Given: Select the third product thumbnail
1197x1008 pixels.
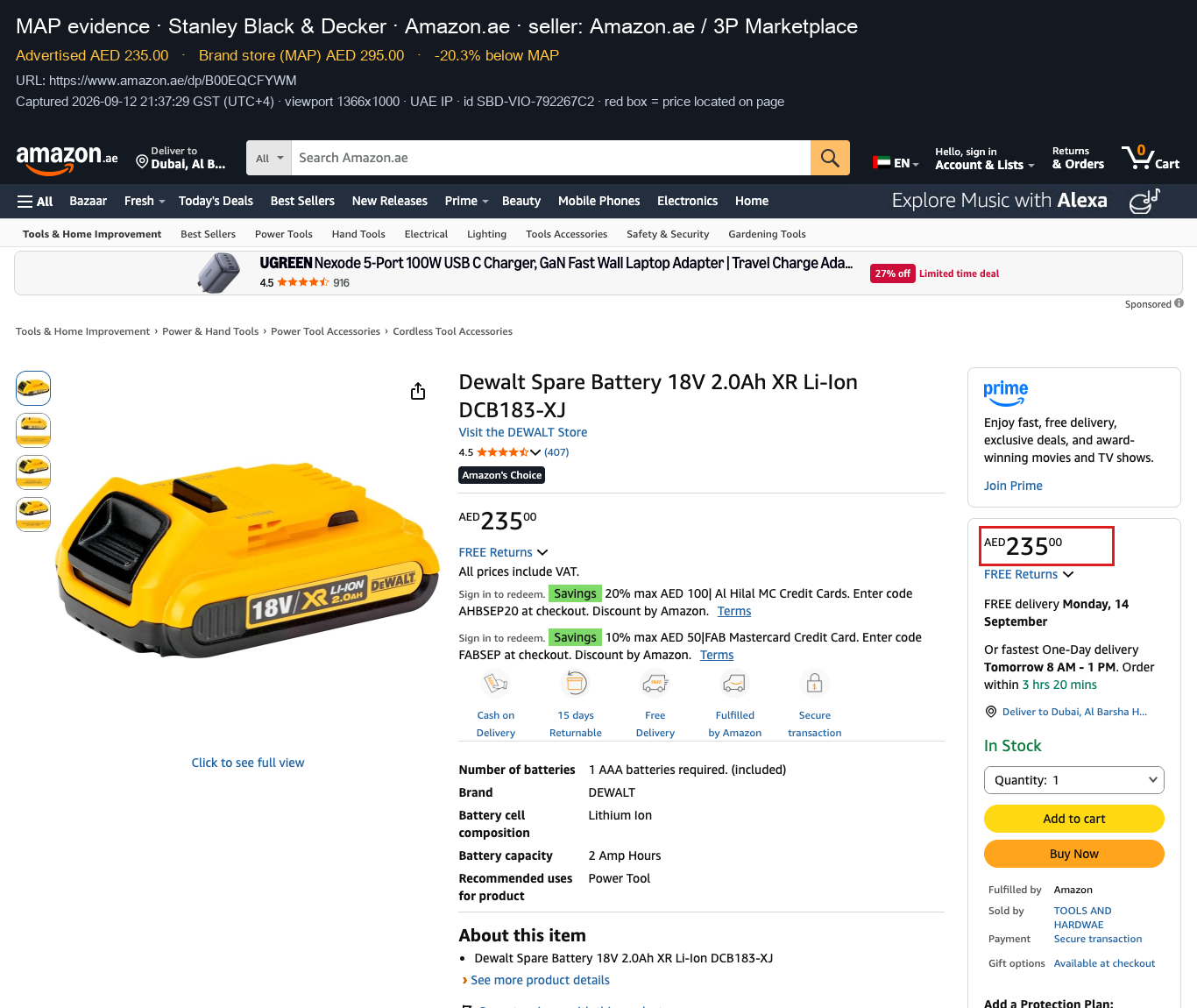Looking at the screenshot, I should [33, 472].
